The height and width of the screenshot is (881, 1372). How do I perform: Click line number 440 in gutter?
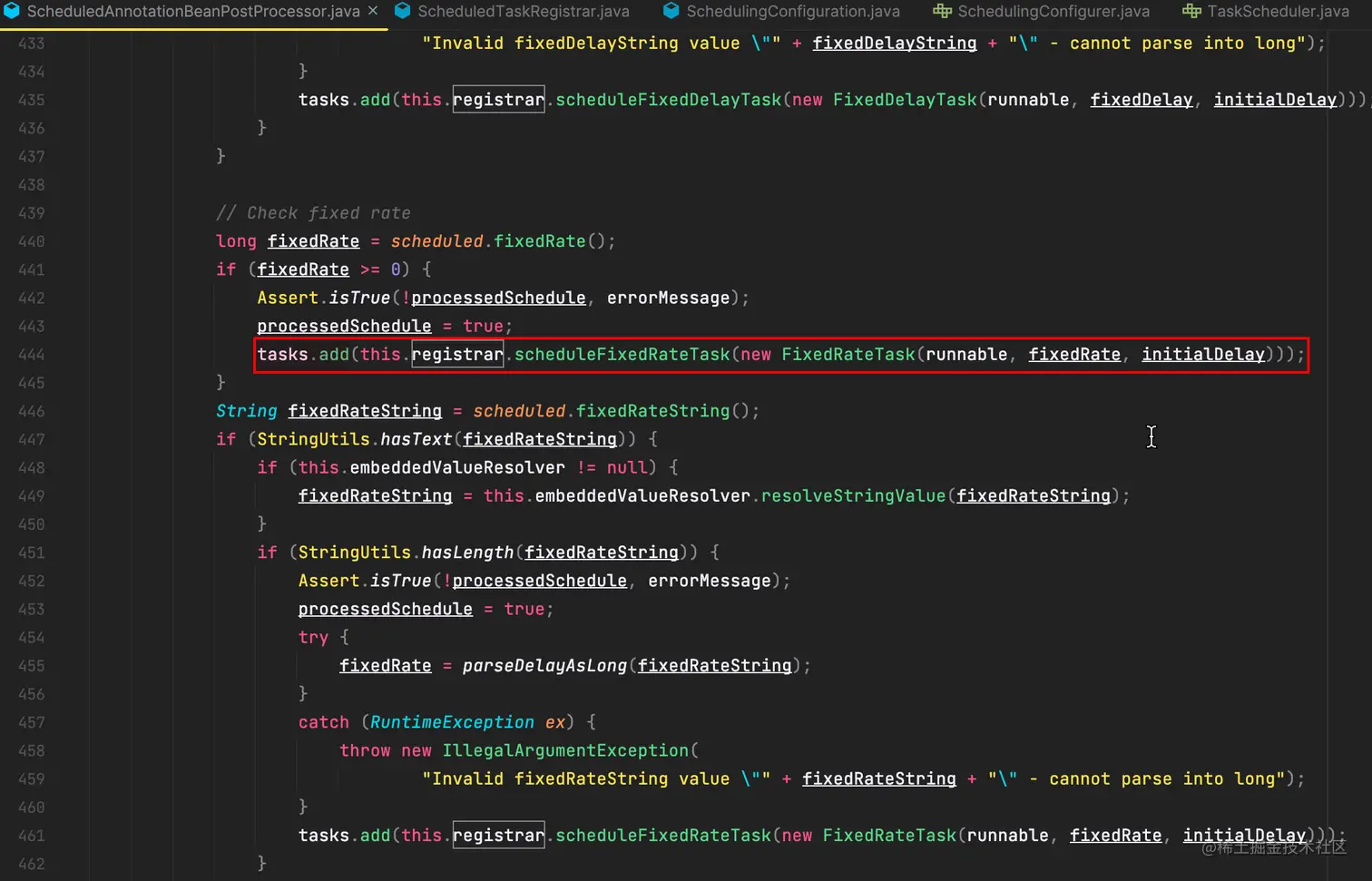tap(31, 241)
